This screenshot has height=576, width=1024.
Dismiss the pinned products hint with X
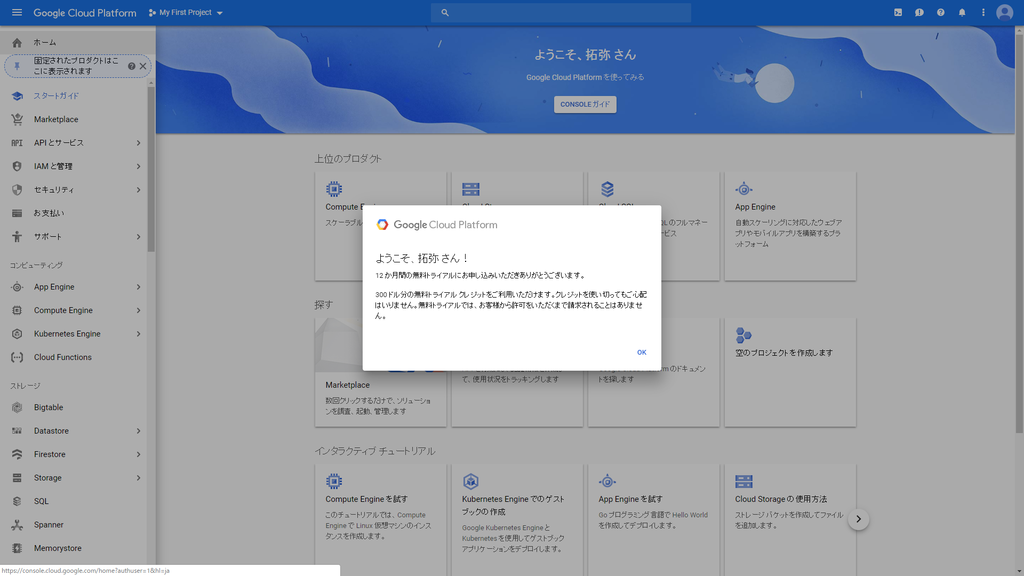click(143, 66)
